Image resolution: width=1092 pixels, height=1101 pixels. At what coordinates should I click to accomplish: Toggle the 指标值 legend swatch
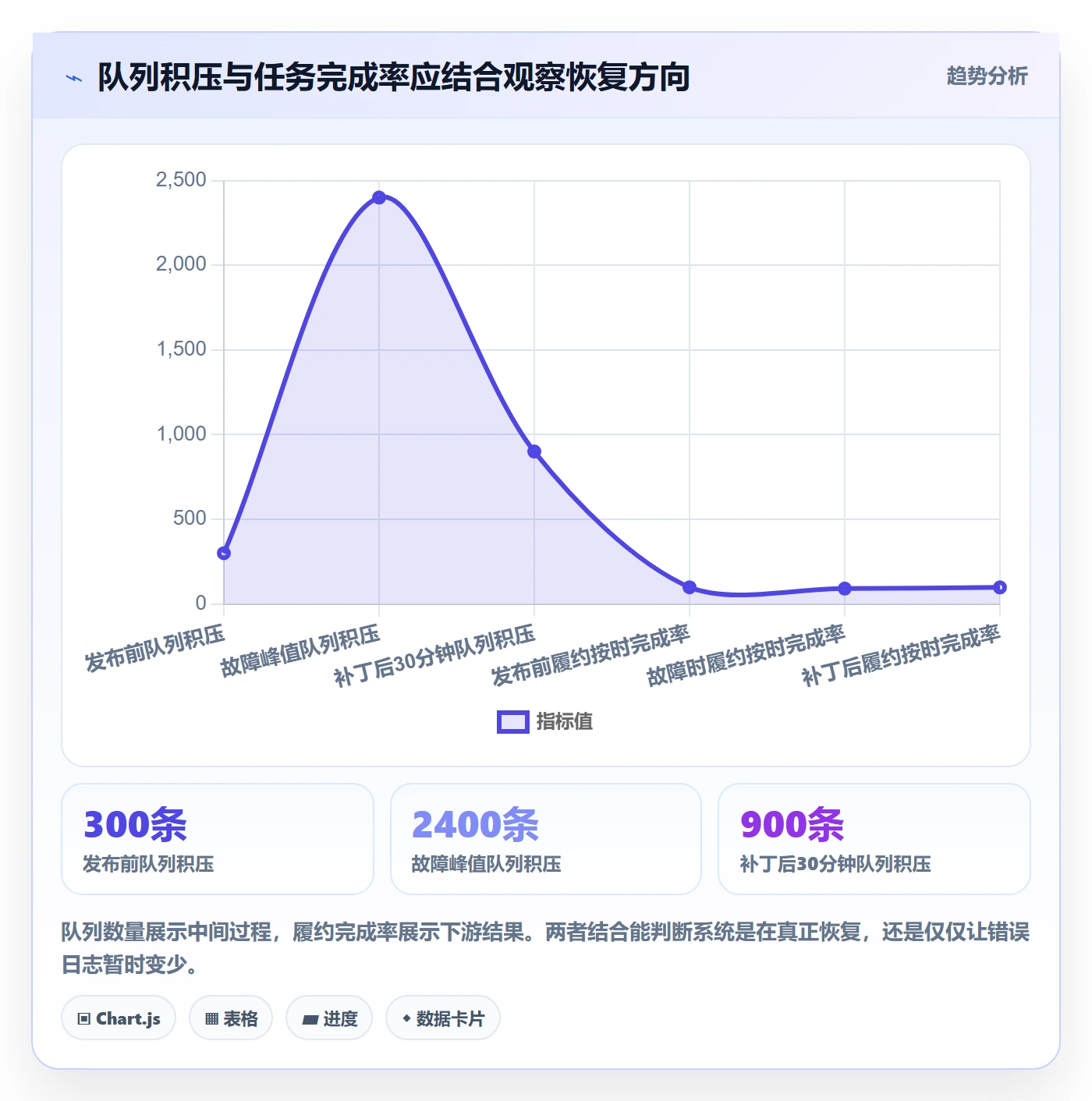513,722
